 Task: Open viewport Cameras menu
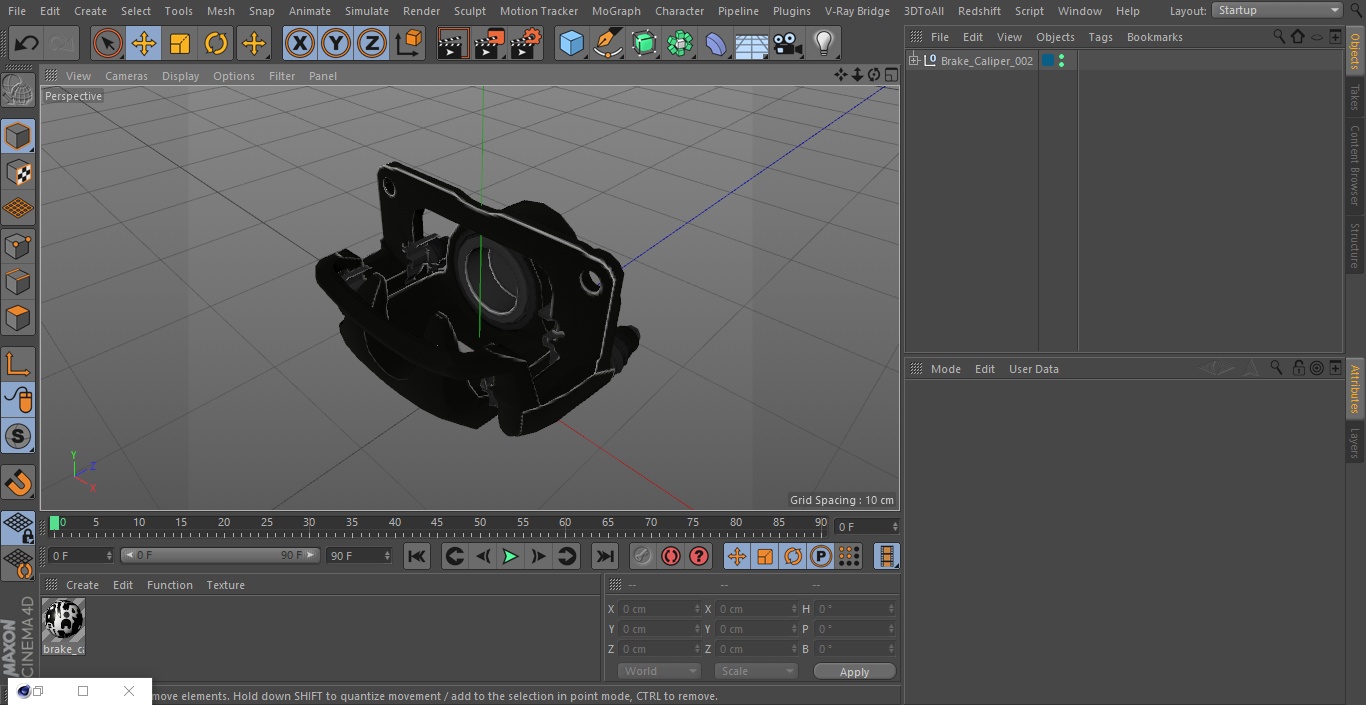click(126, 76)
